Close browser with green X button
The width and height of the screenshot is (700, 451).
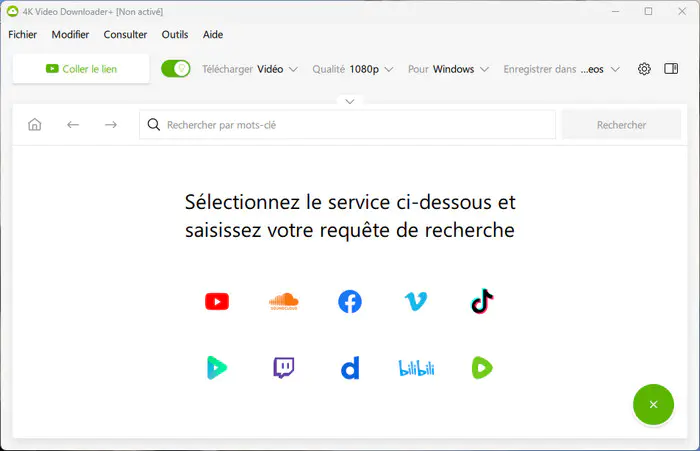(x=653, y=405)
